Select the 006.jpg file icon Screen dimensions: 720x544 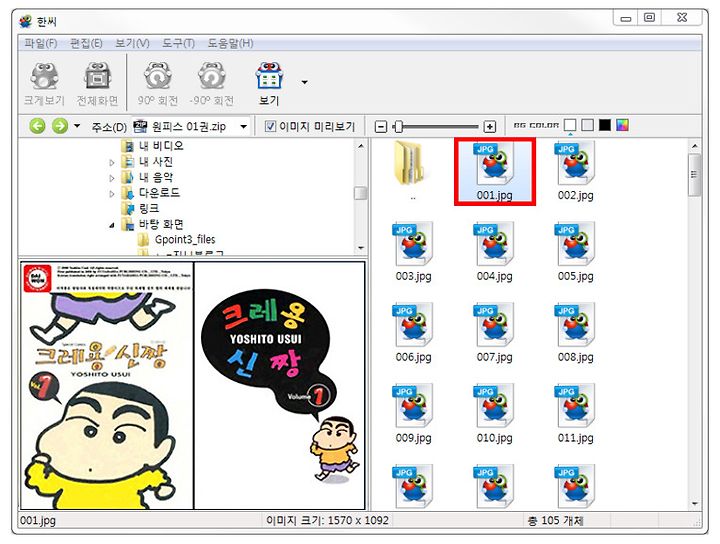(413, 325)
